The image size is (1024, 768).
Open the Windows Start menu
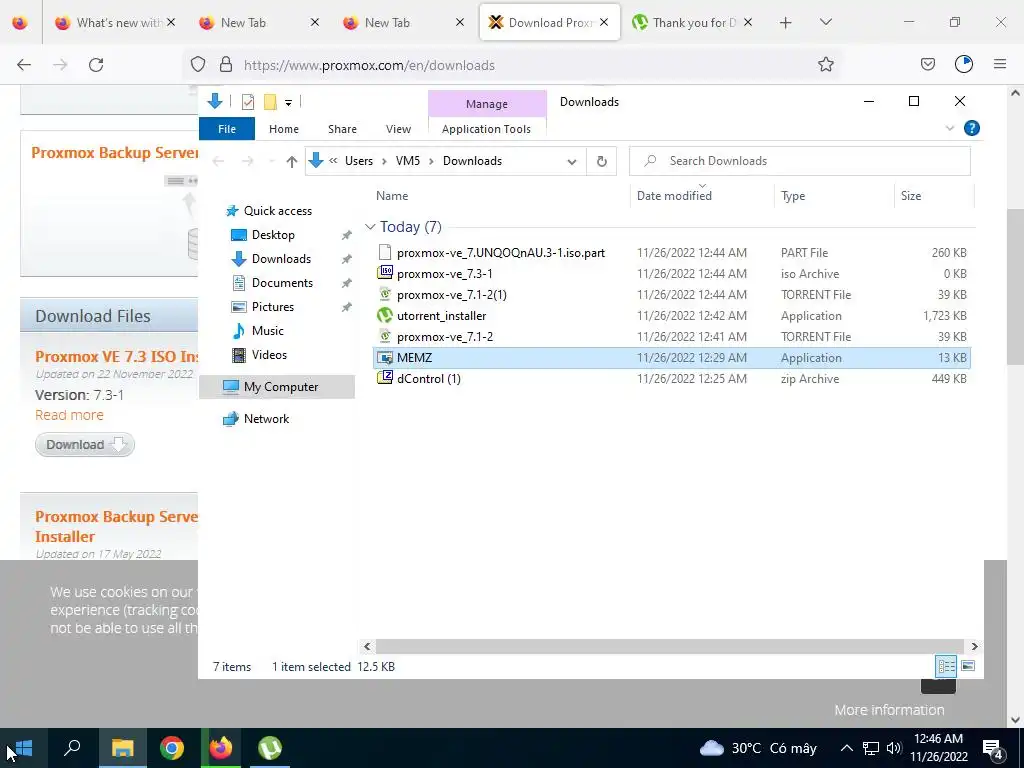[24, 748]
